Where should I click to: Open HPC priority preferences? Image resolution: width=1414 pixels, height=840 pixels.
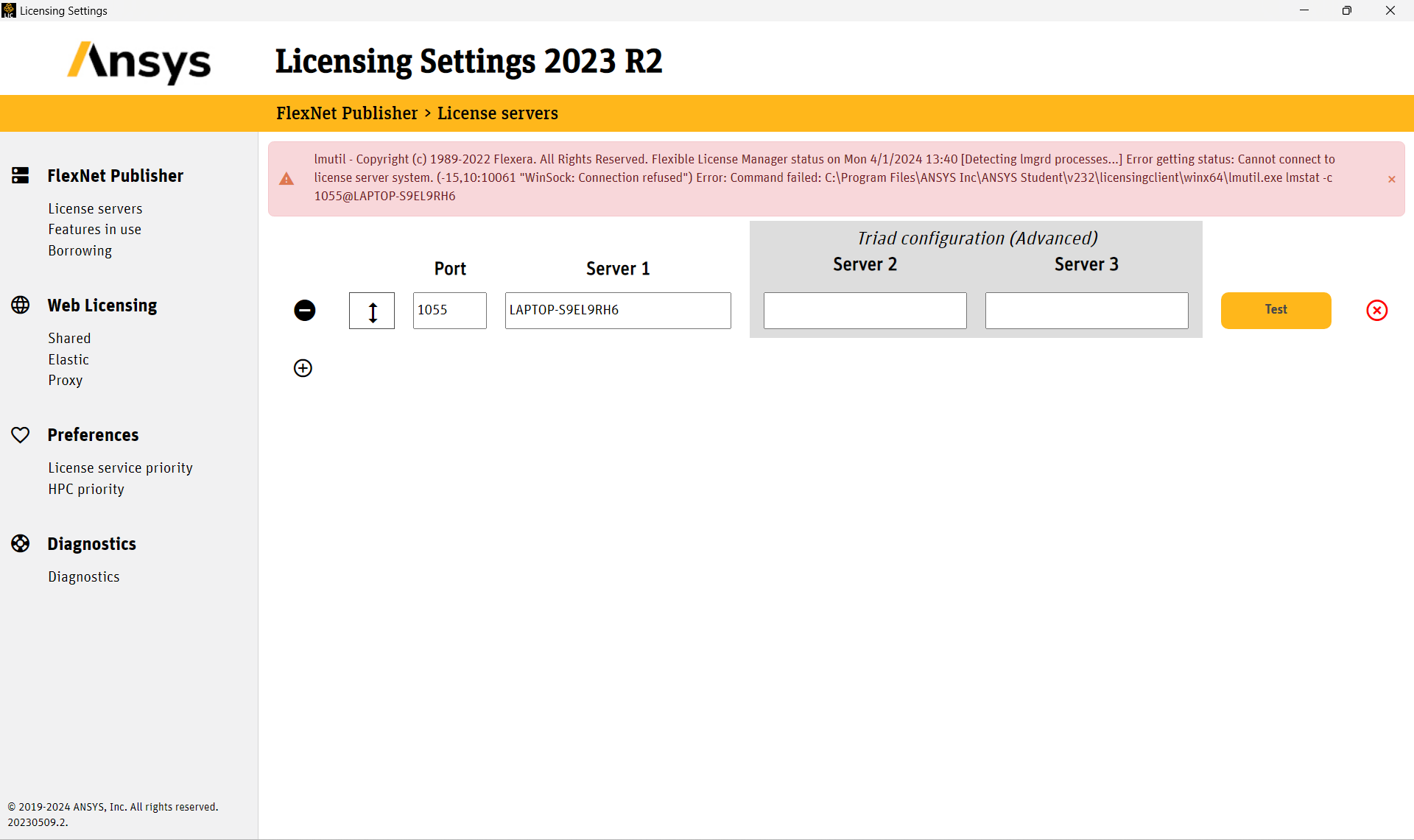pyautogui.click(x=85, y=489)
